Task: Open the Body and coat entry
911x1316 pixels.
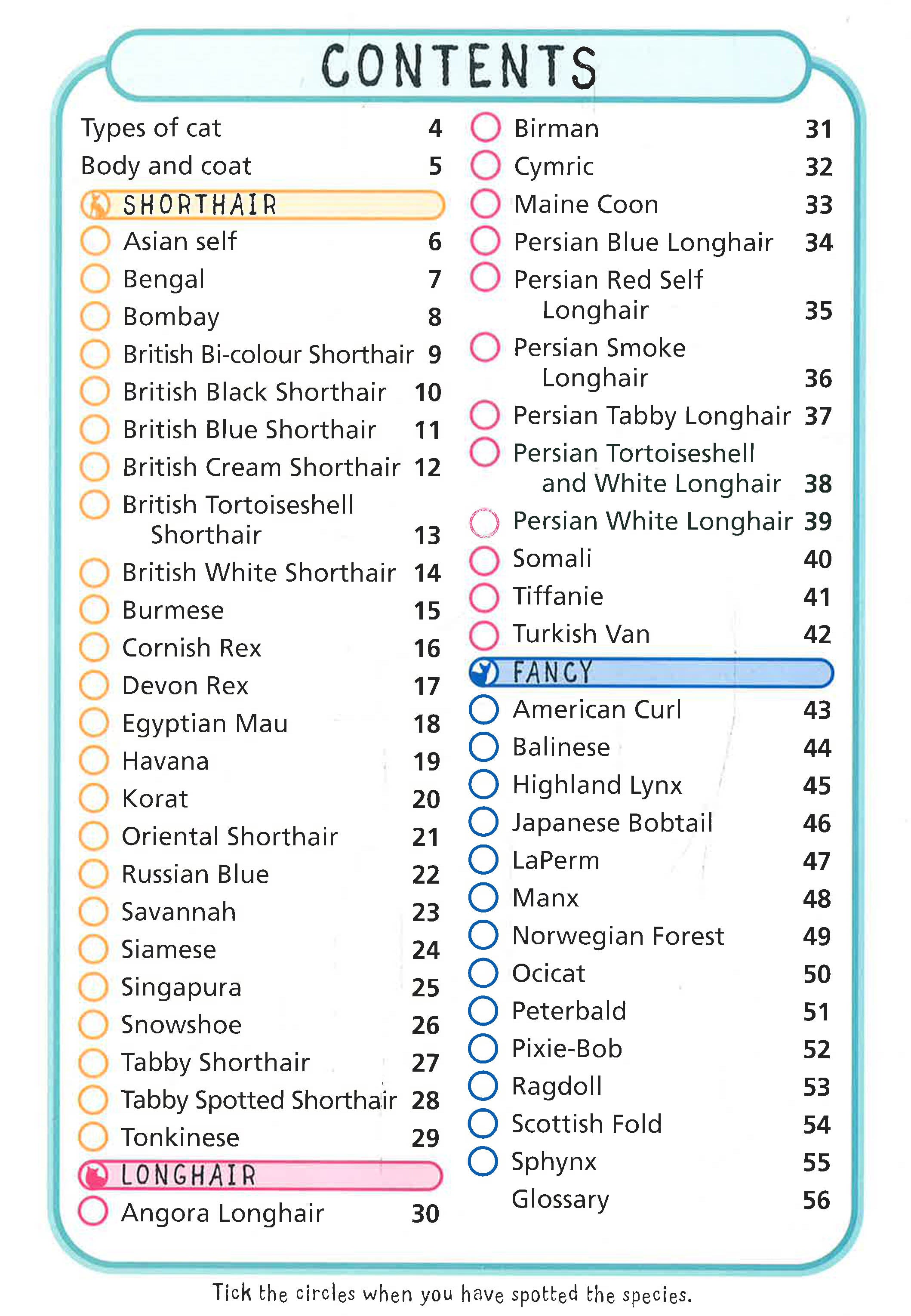Action: [x=166, y=166]
